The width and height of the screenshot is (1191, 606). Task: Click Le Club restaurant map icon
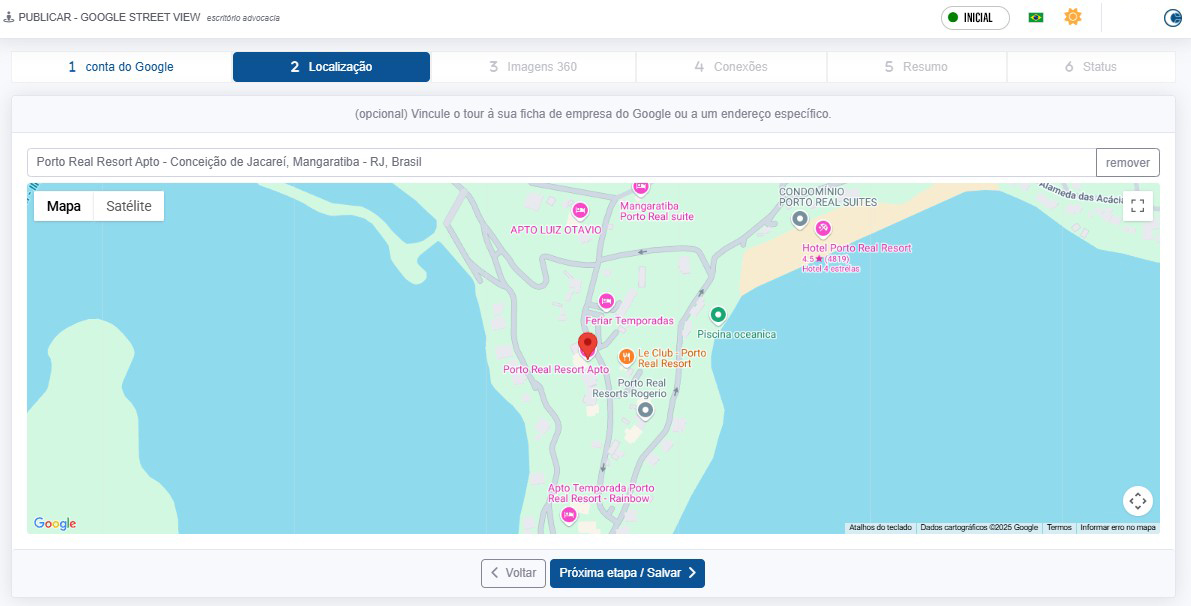[626, 356]
